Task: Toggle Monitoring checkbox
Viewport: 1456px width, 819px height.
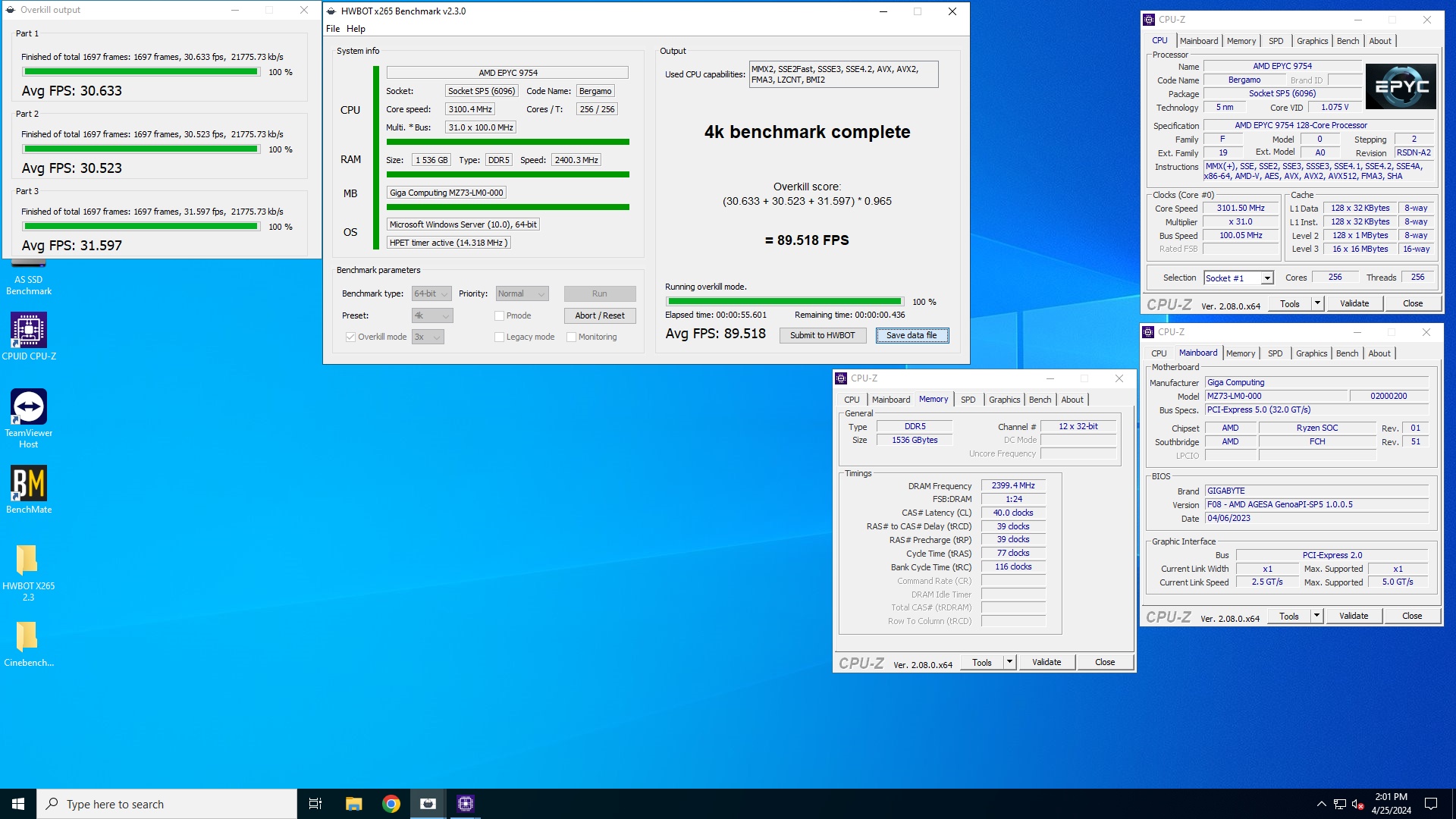Action: coord(571,337)
